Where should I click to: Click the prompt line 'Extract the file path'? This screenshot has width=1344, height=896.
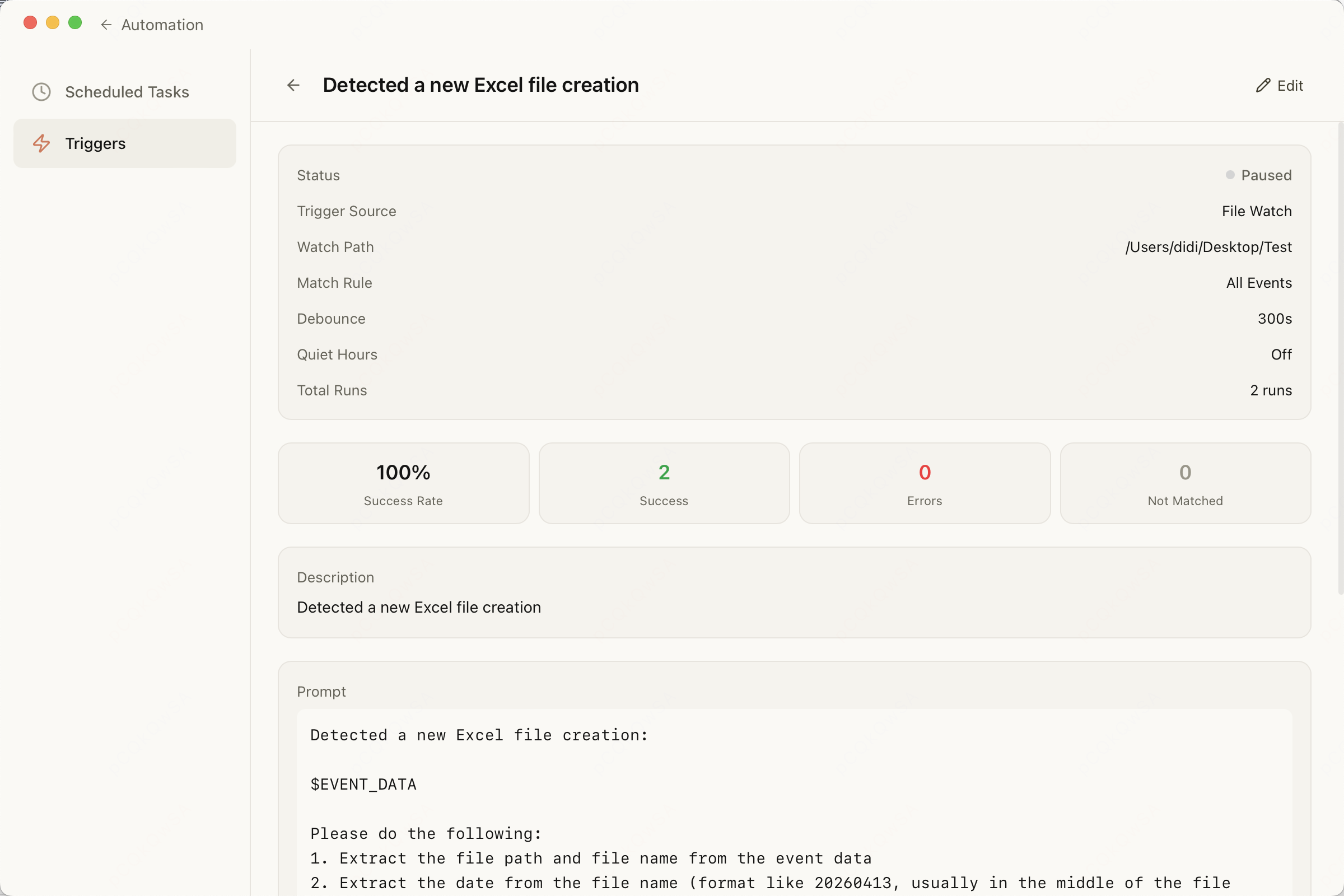click(591, 858)
